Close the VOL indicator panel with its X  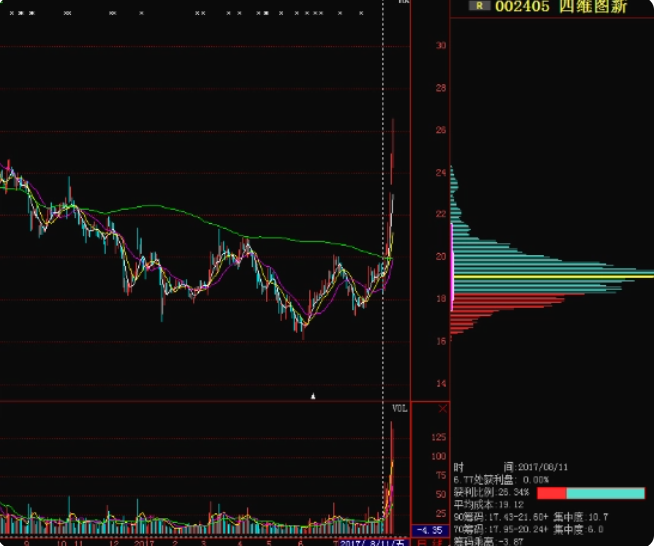[x=443, y=409]
